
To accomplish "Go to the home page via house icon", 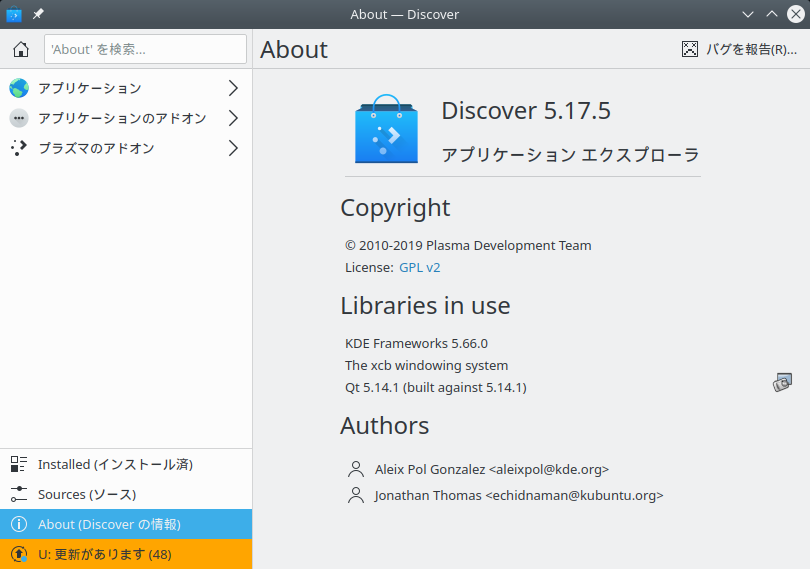I will [x=21, y=49].
